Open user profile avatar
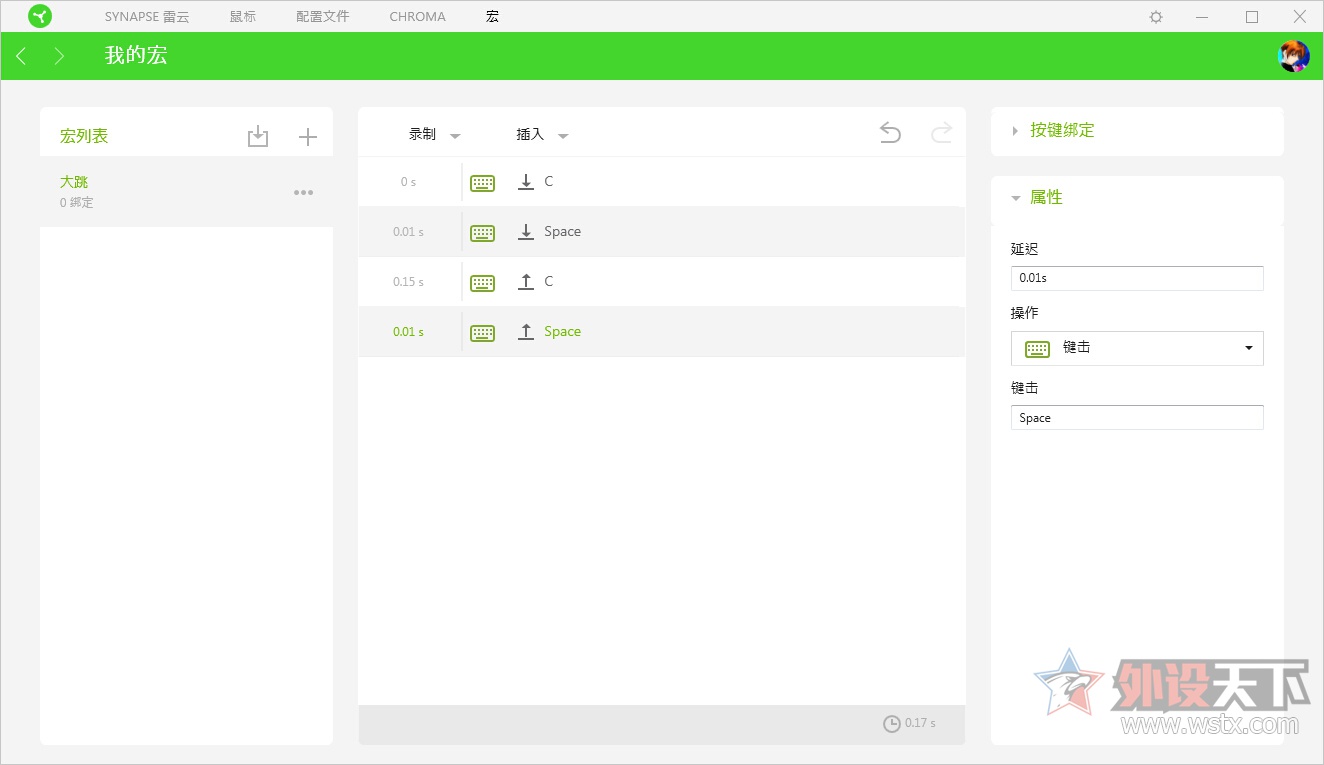Screen dimensions: 1324x765 [x=1293, y=56]
